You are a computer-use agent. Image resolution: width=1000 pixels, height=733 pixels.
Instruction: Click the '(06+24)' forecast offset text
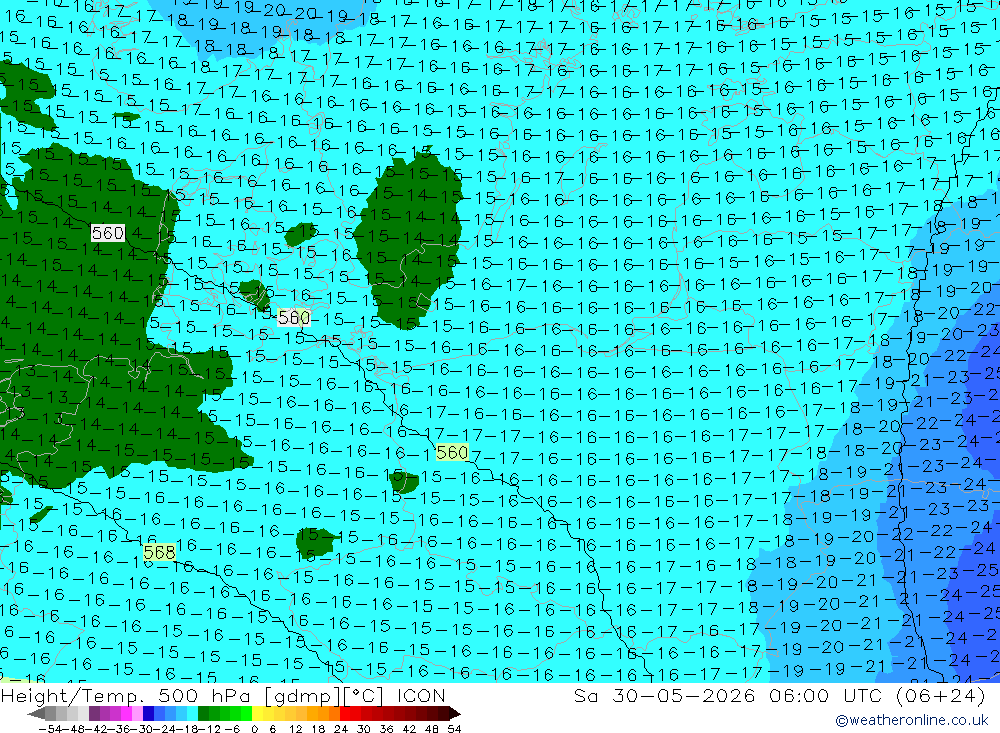[940, 695]
